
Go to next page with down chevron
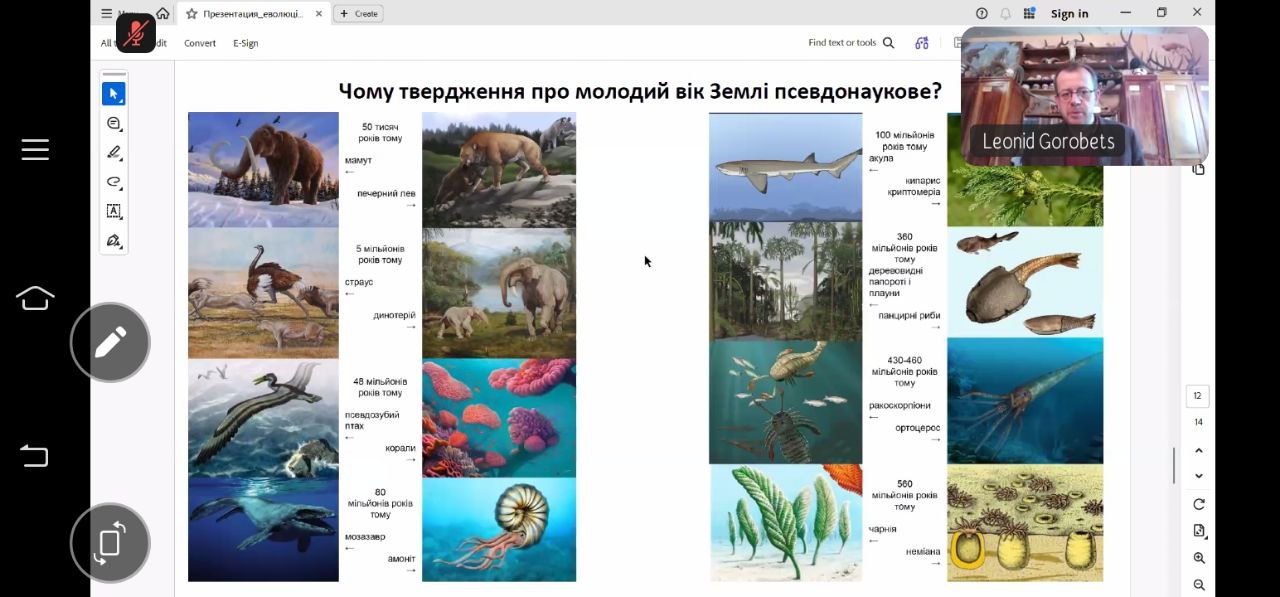[x=1198, y=476]
